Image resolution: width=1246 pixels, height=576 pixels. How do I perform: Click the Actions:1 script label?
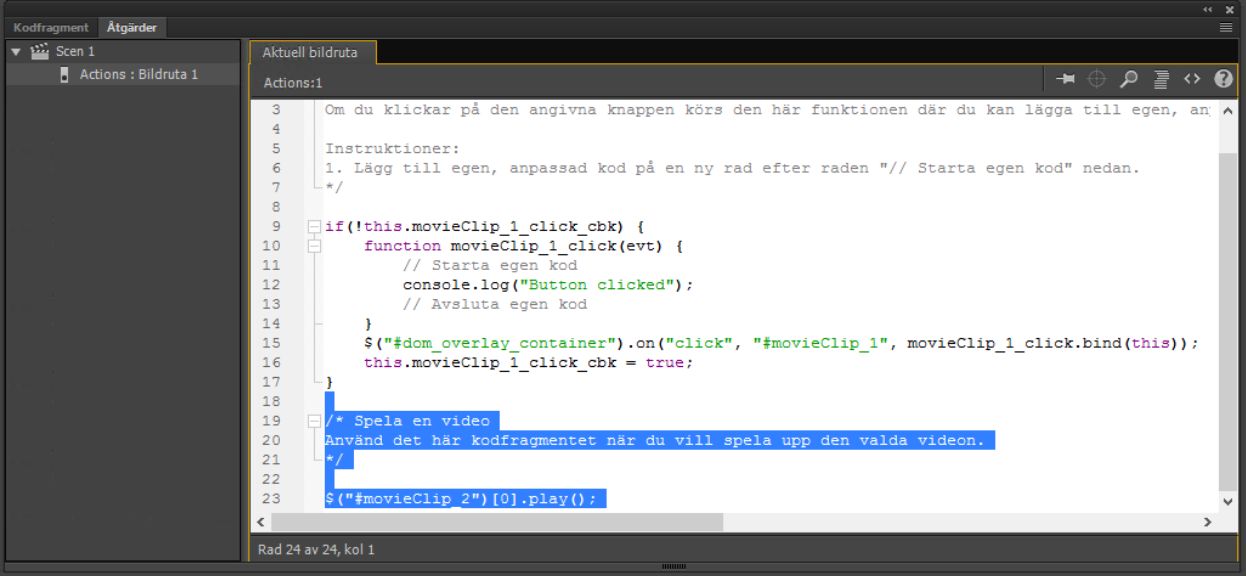pos(293,83)
